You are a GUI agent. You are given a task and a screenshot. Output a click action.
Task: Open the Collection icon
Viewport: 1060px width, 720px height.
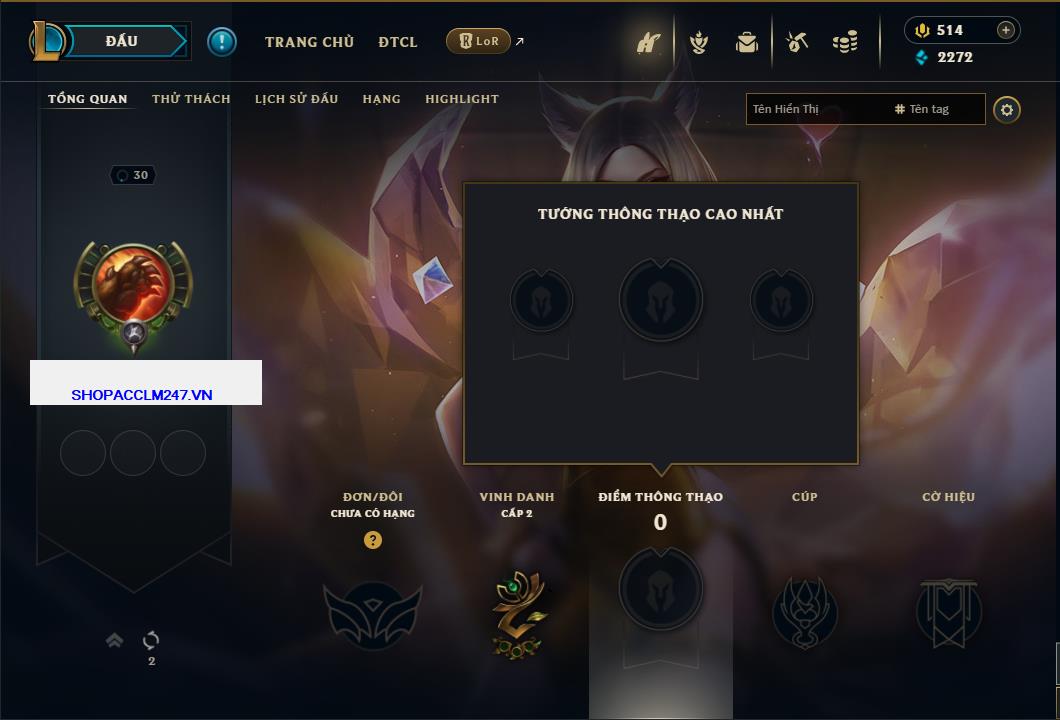tap(699, 43)
